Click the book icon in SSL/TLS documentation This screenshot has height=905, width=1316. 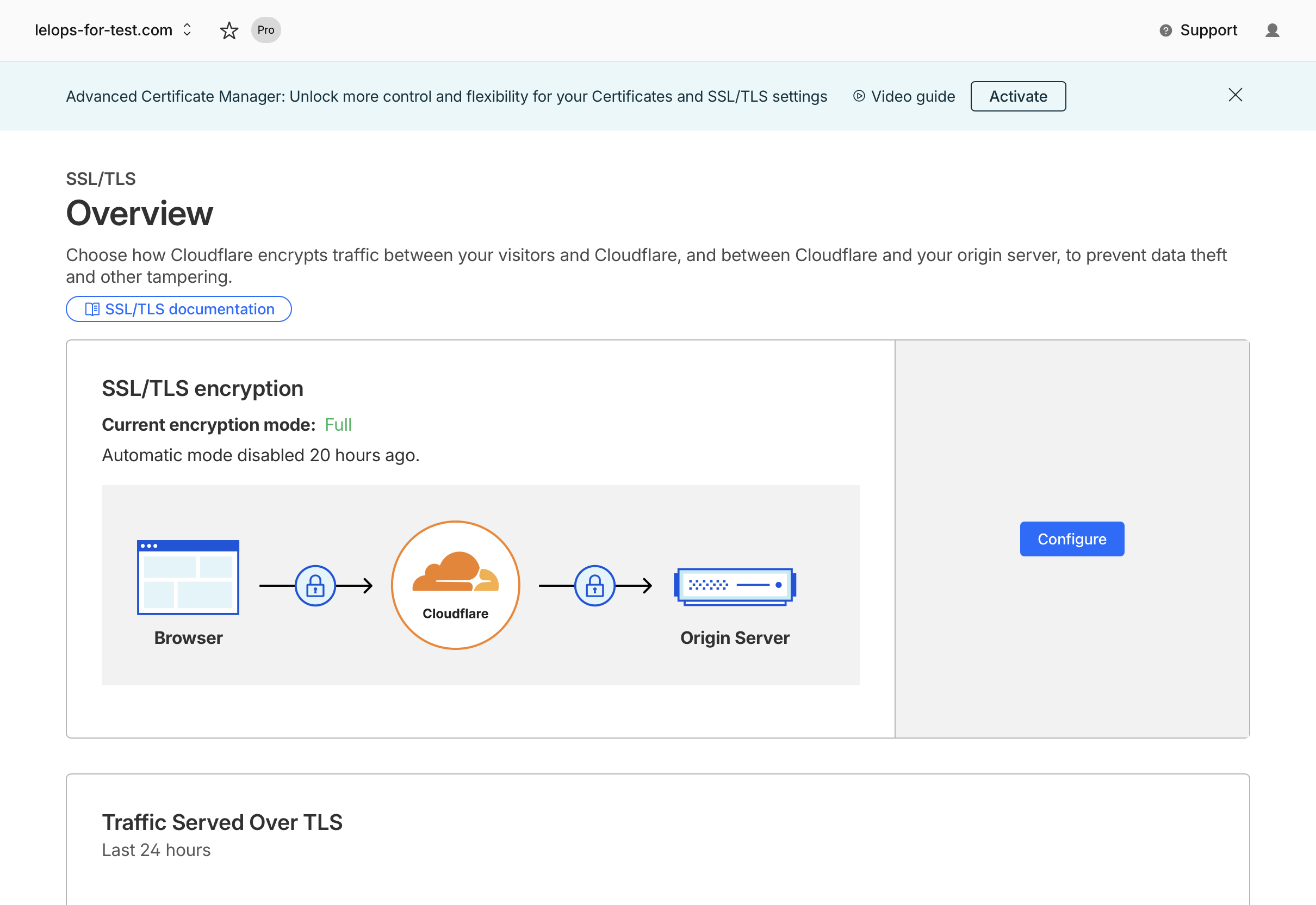click(x=92, y=309)
